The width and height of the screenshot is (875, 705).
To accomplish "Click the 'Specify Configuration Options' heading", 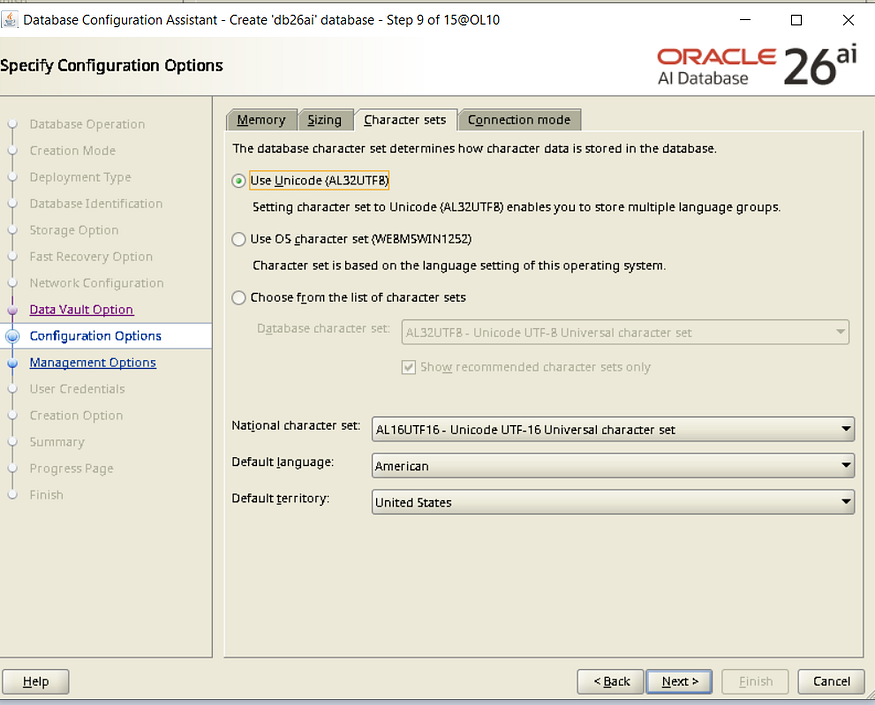I will (112, 66).
